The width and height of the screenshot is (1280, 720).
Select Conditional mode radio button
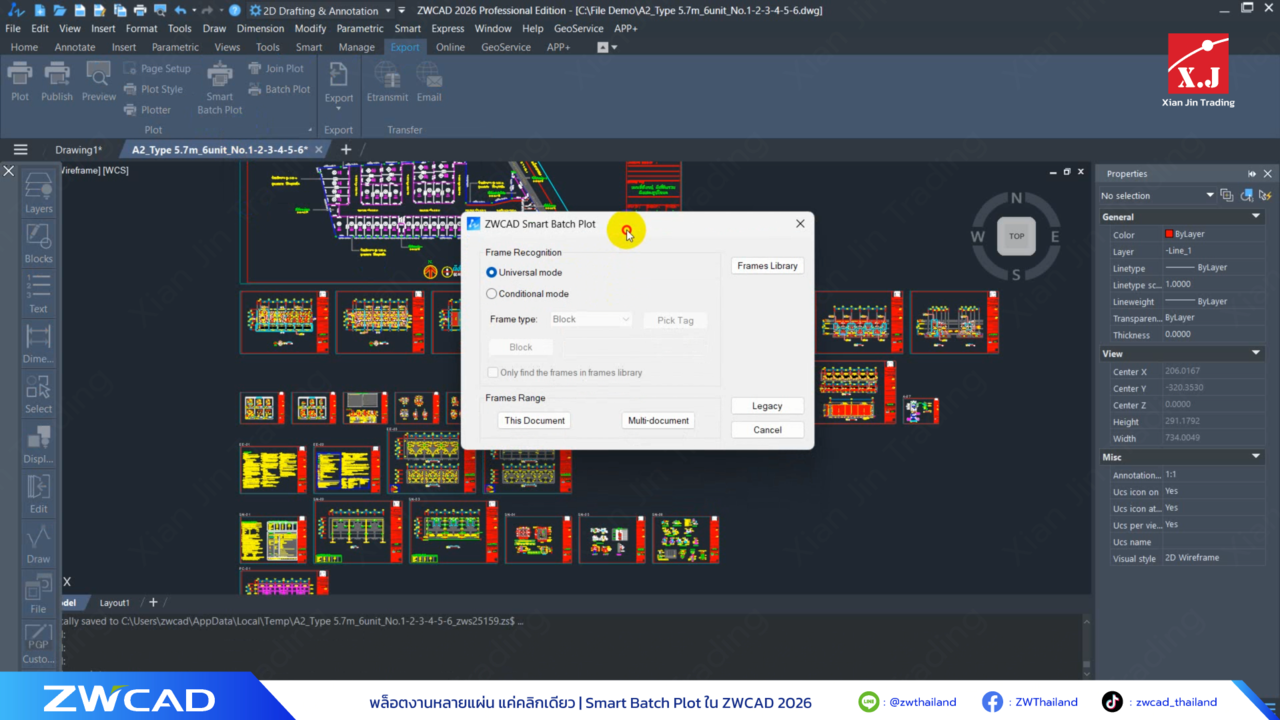pyautogui.click(x=491, y=294)
